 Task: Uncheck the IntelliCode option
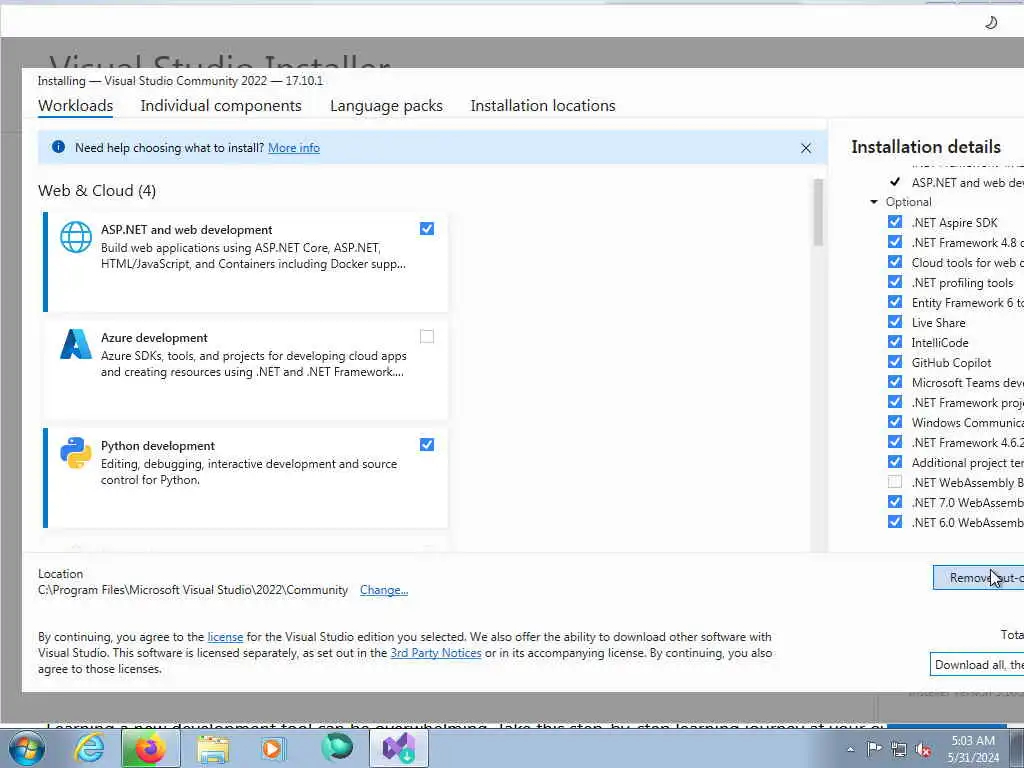tap(895, 342)
